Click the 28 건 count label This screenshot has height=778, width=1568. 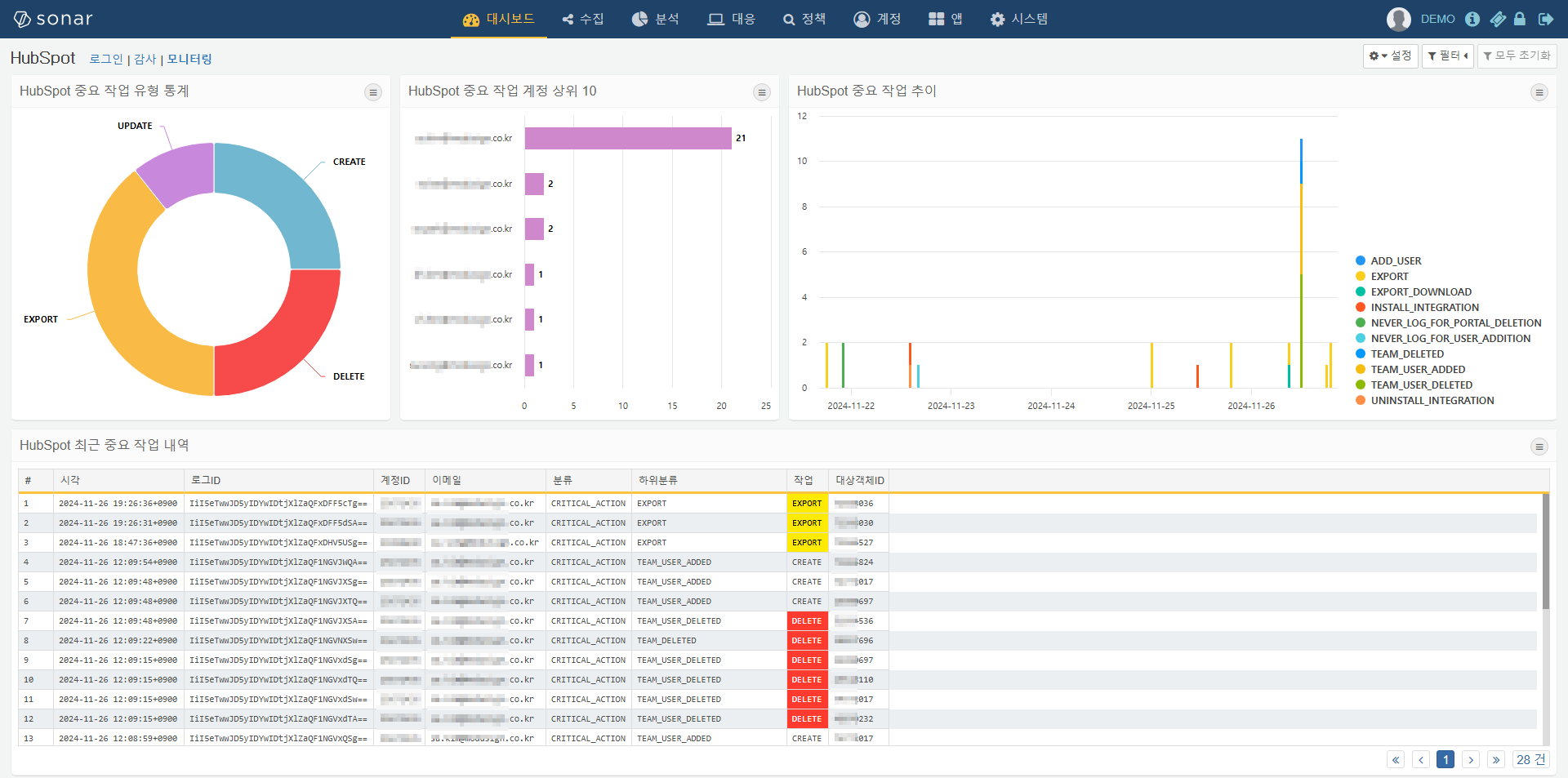point(1530,759)
